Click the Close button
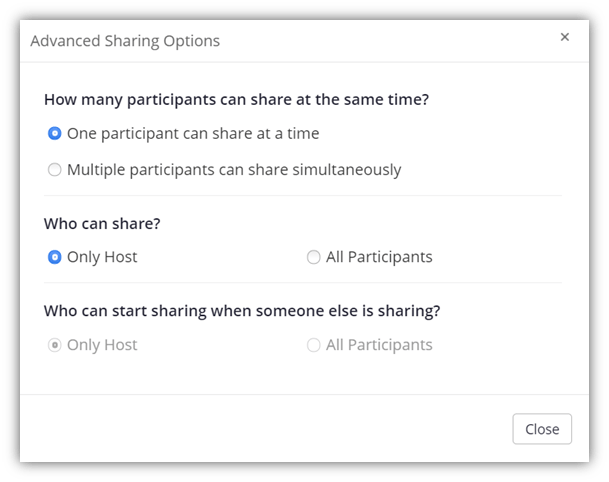The width and height of the screenshot is (609, 482). (x=542, y=429)
